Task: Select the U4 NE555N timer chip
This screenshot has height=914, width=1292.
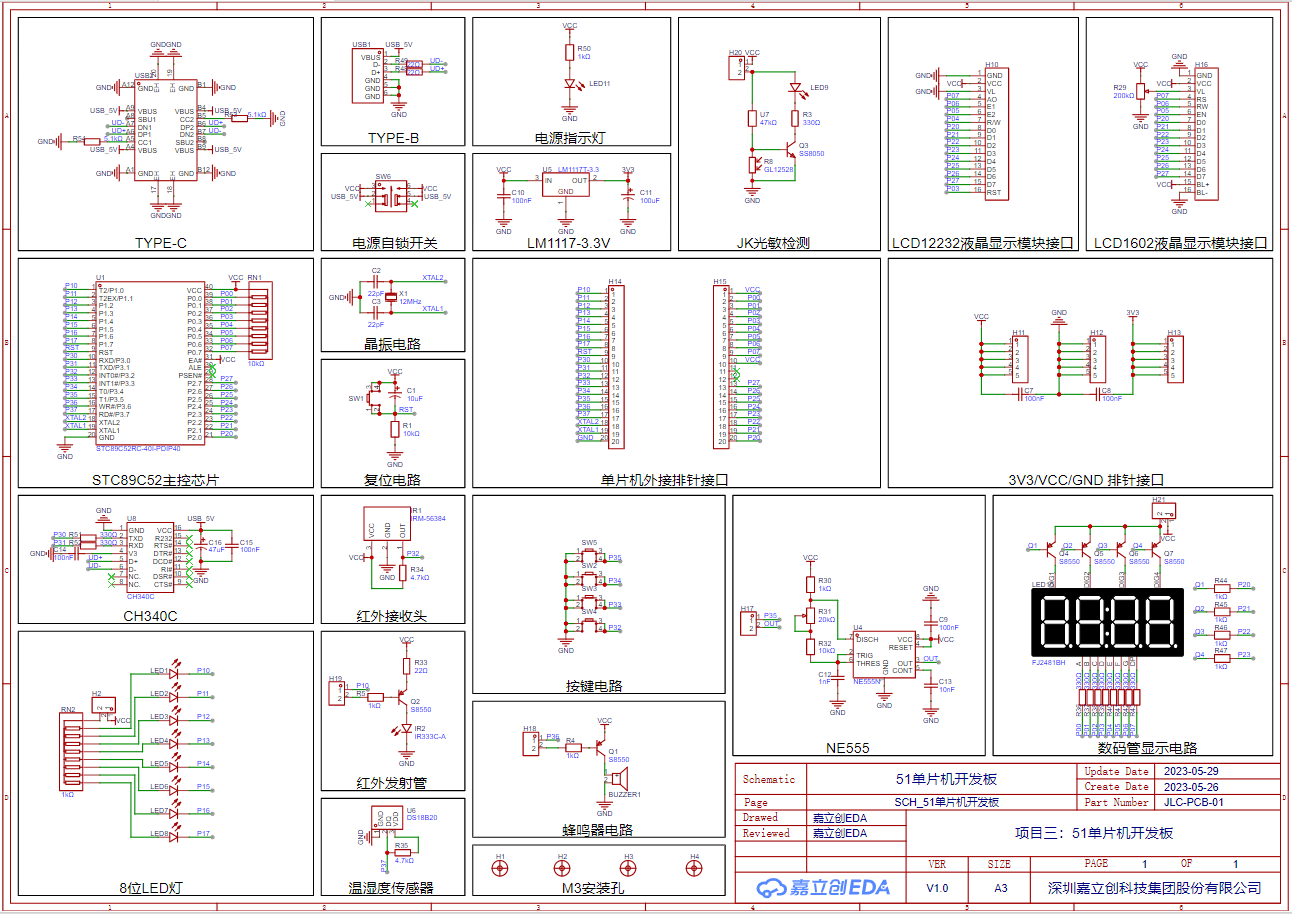Action: (x=883, y=655)
